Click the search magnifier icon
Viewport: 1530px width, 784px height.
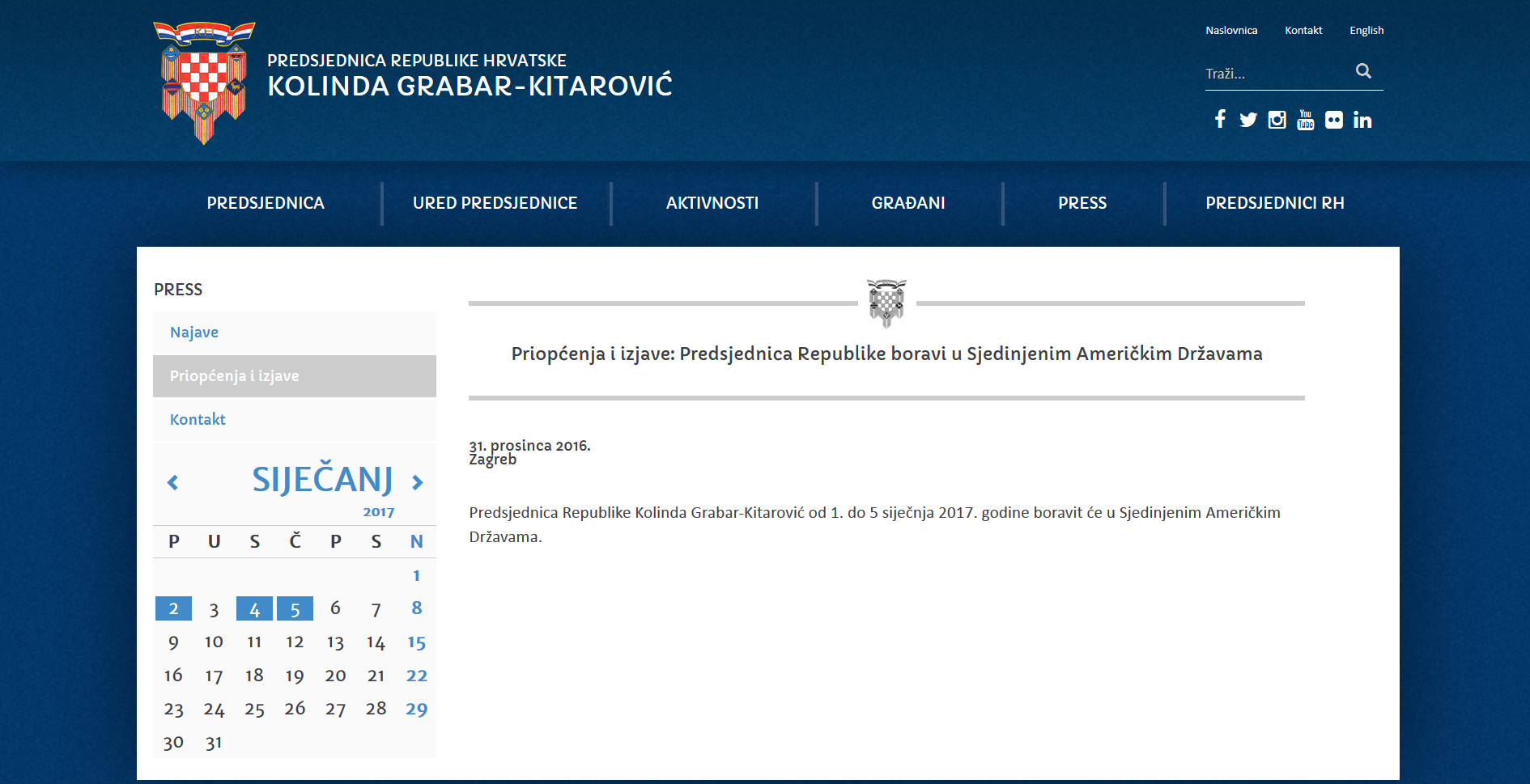tap(1363, 71)
